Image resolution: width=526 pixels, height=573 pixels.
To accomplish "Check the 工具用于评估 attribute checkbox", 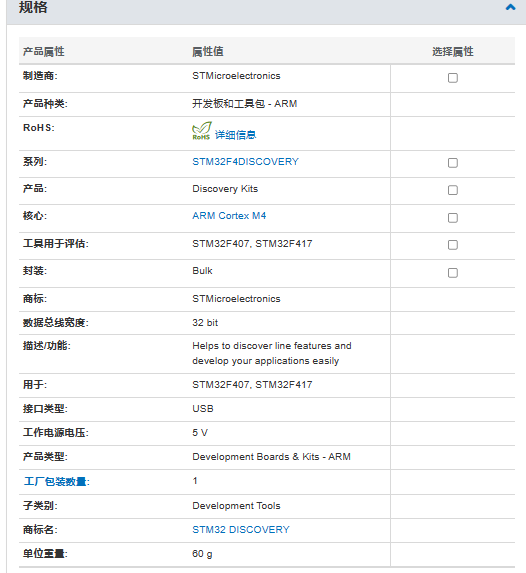I will (453, 245).
